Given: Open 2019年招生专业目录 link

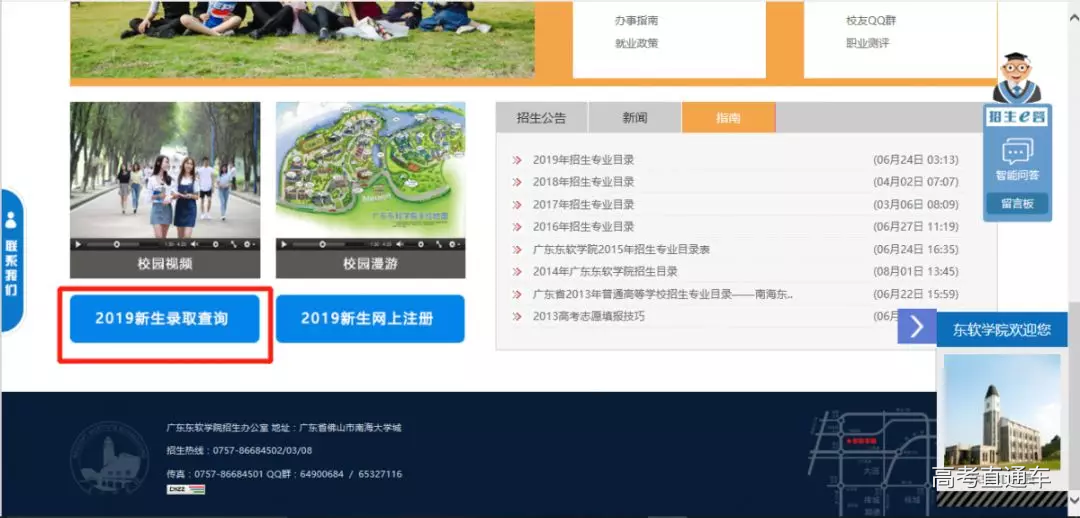Looking at the screenshot, I should pyautogui.click(x=583, y=160).
